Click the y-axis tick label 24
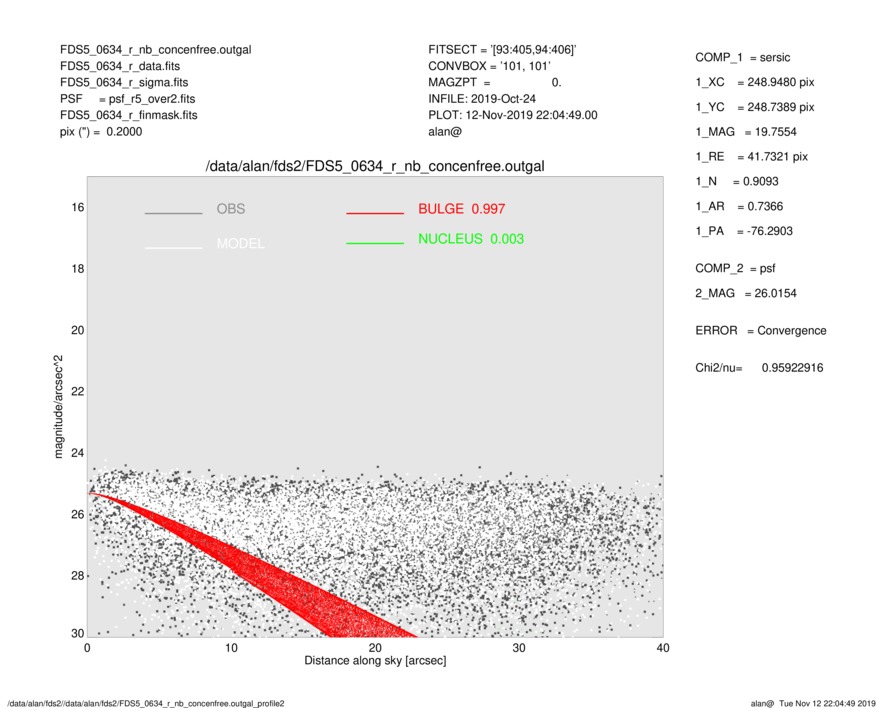The height and width of the screenshot is (708, 885). pos(78,453)
